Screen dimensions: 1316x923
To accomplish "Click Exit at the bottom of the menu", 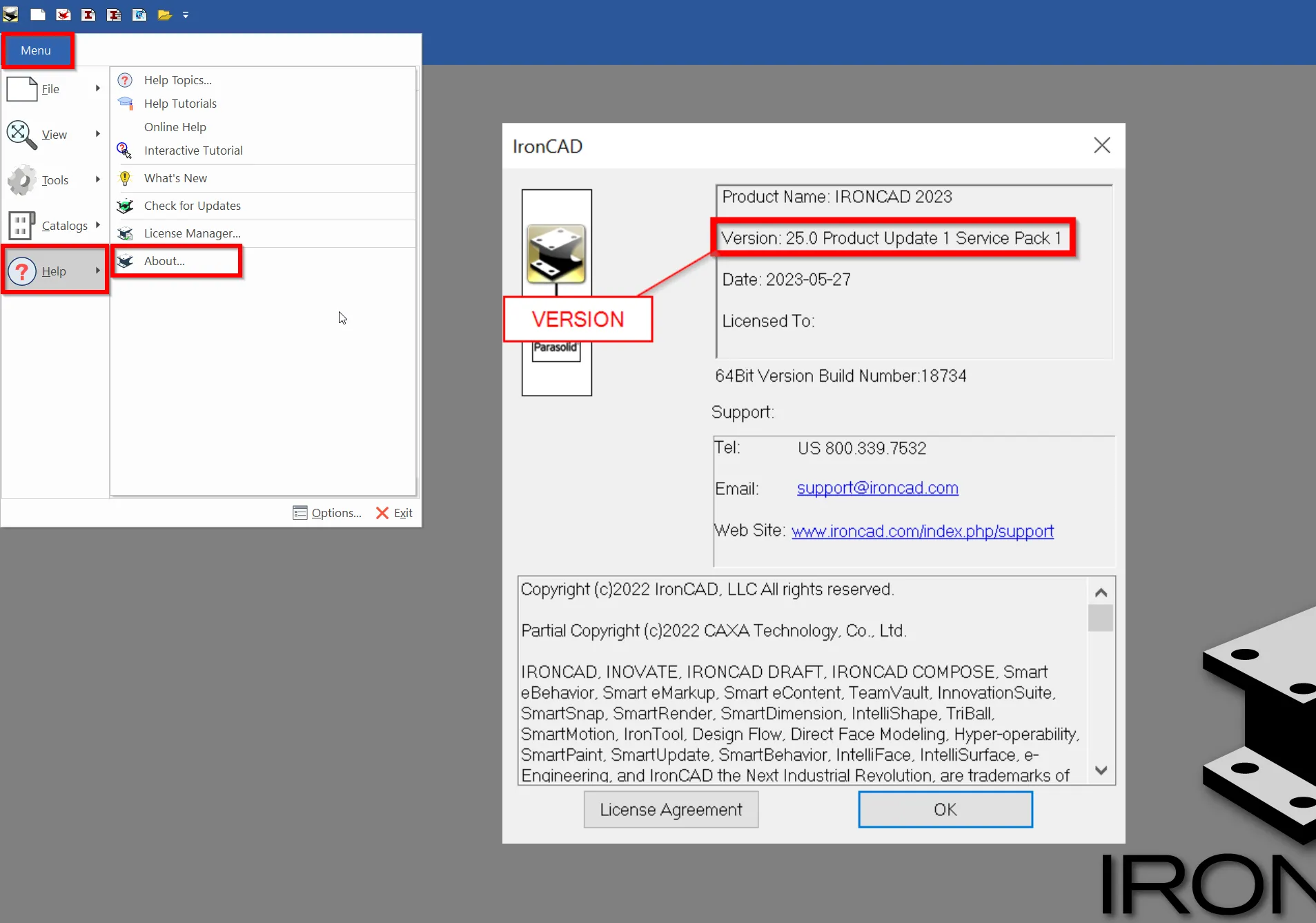I will [402, 512].
